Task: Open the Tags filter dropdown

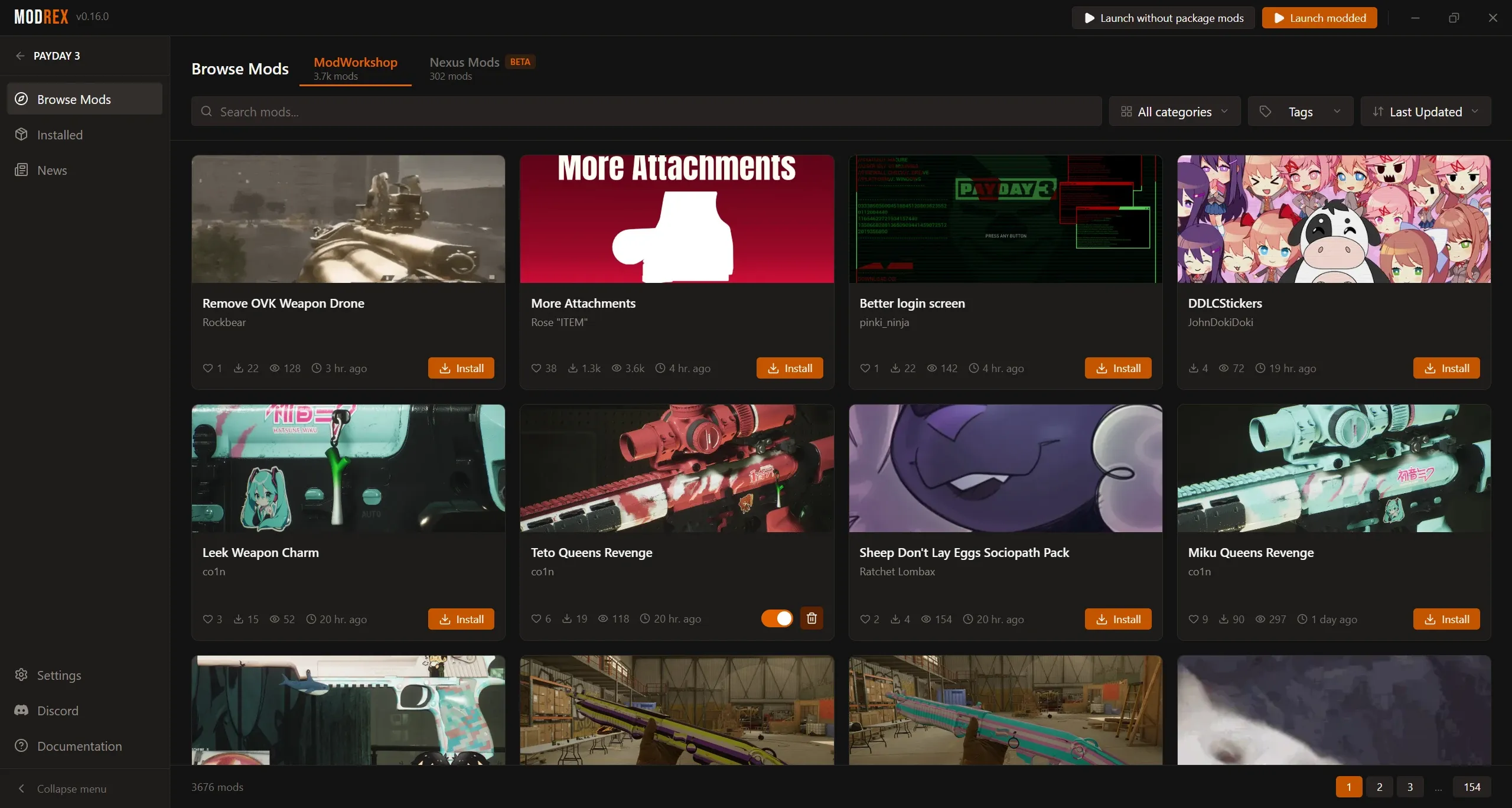Action: [x=1300, y=112]
